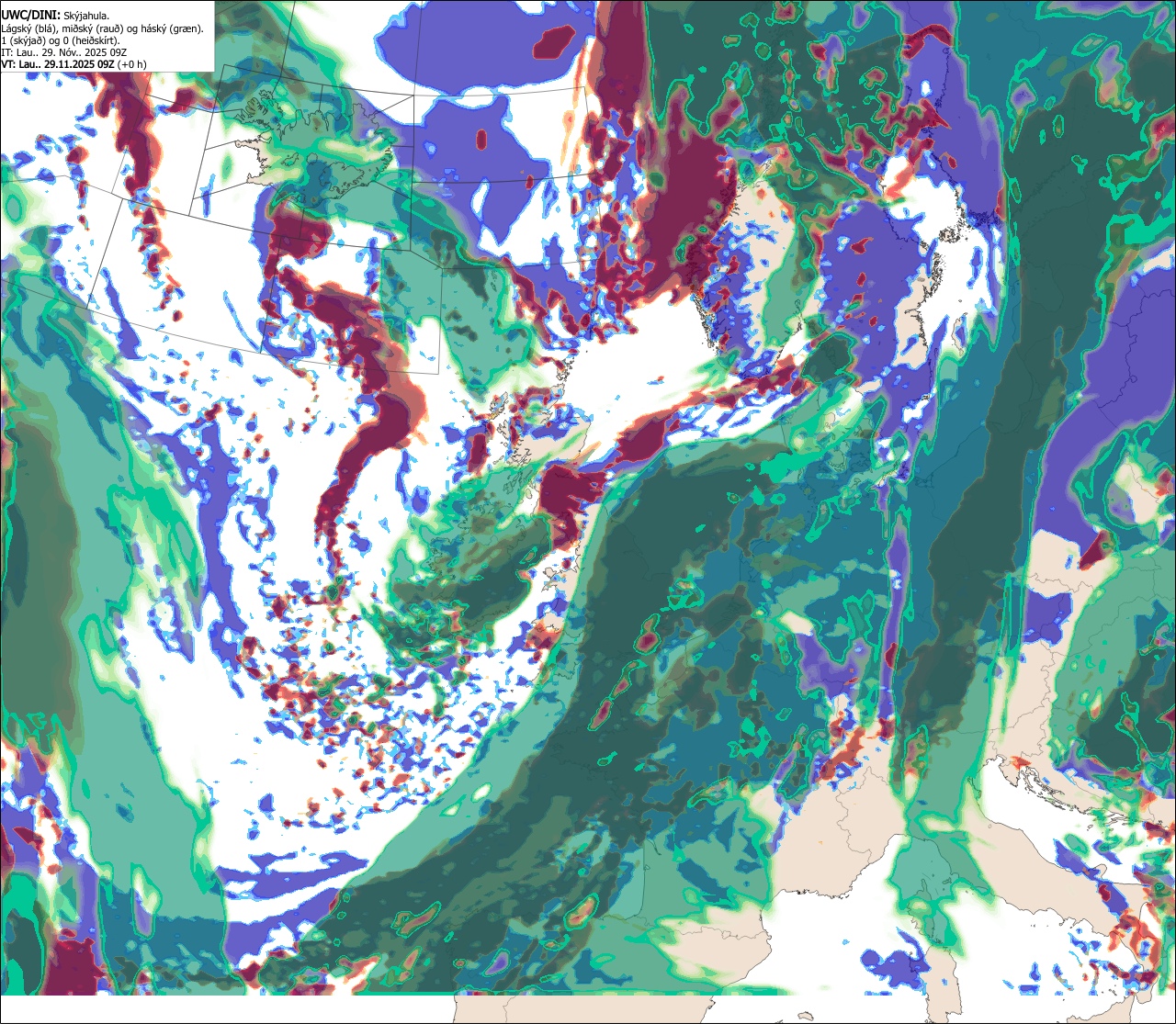Image resolution: width=1176 pixels, height=1024 pixels.
Task: Click the 'Lágský (blá), miðský (rauð)' legend line
Action: (102, 28)
